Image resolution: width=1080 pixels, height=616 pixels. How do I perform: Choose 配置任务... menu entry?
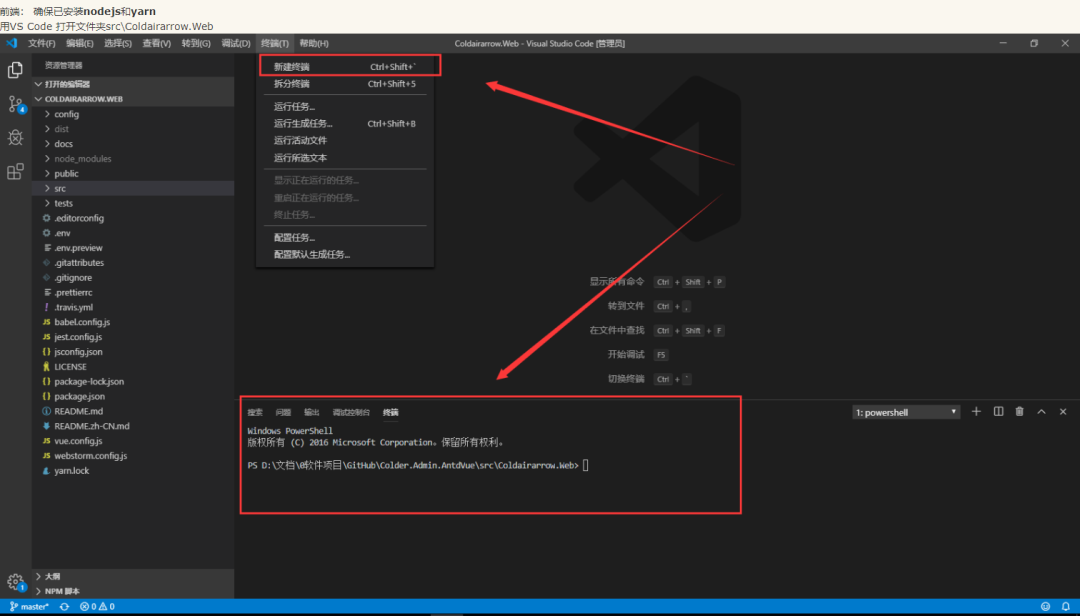[x=344, y=238]
